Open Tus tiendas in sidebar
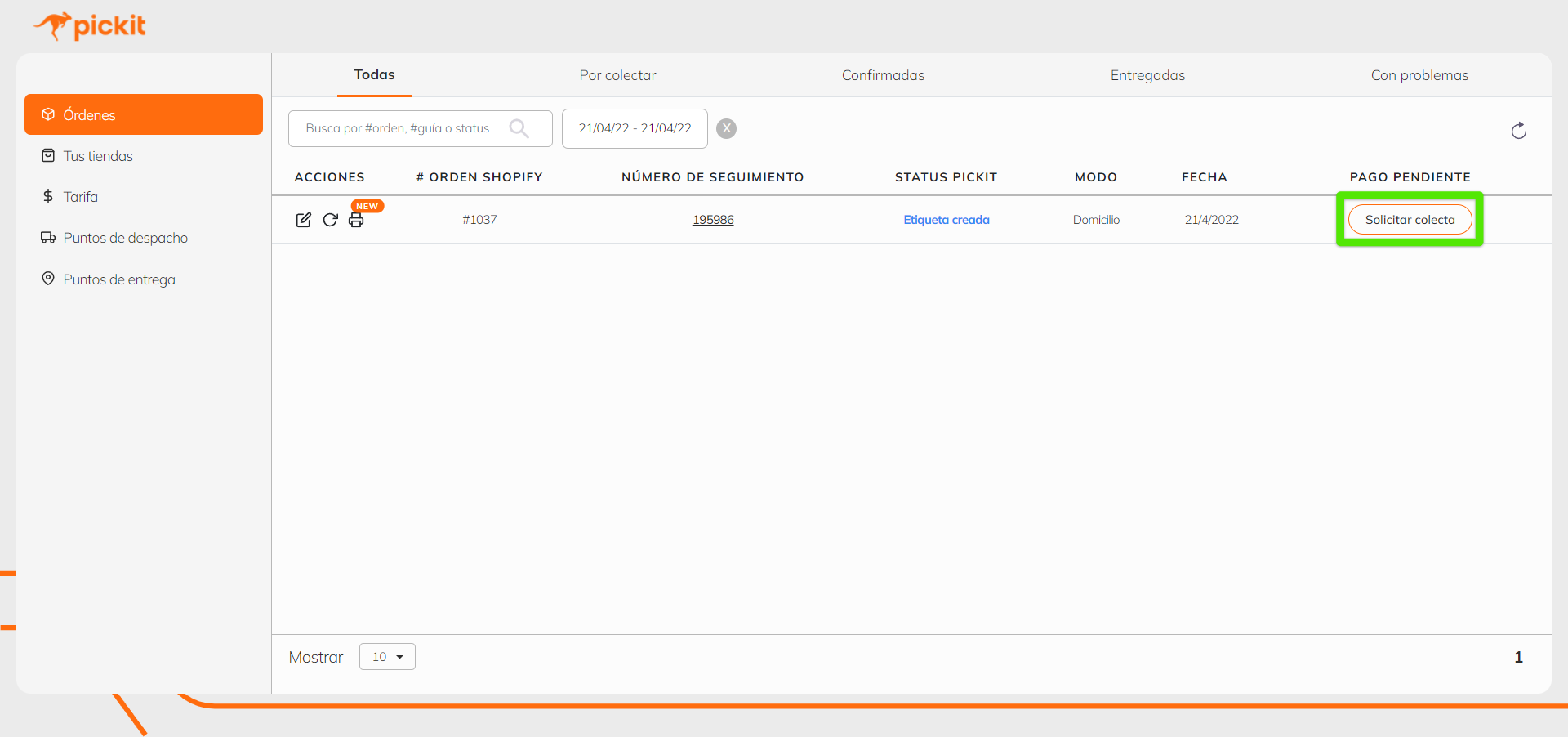The width and height of the screenshot is (1568, 737). tap(98, 156)
